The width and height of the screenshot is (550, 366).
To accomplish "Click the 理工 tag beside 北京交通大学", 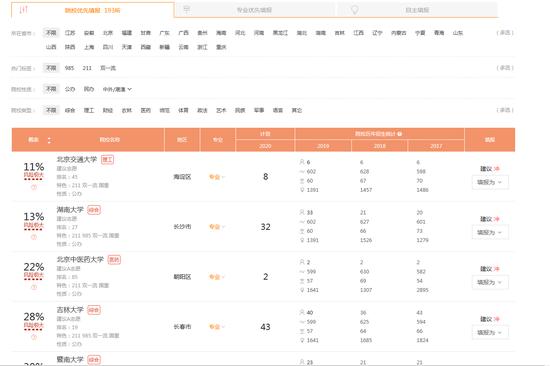I will click(x=107, y=160).
